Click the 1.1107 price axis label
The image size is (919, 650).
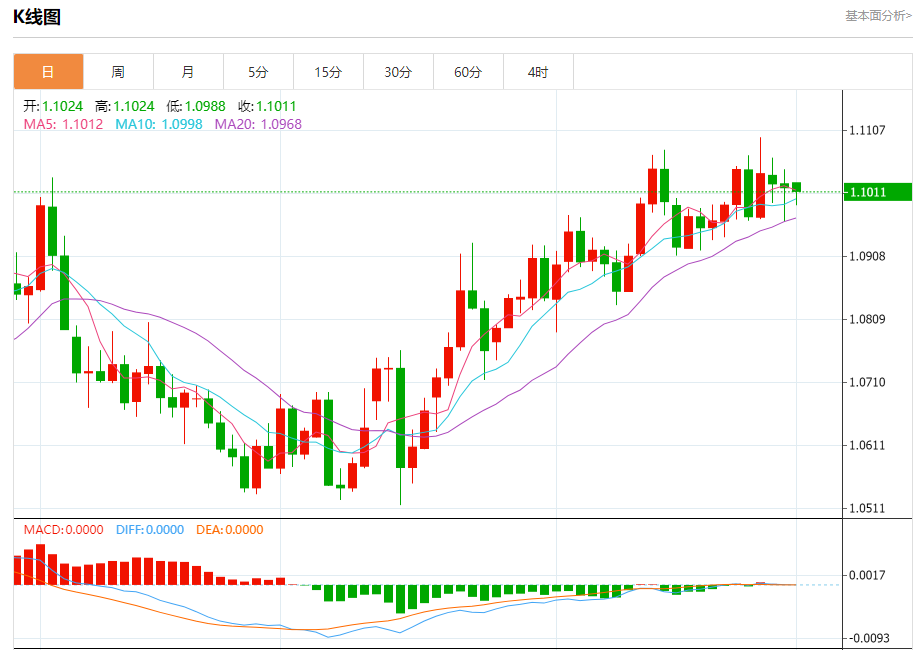pyautogui.click(x=867, y=130)
